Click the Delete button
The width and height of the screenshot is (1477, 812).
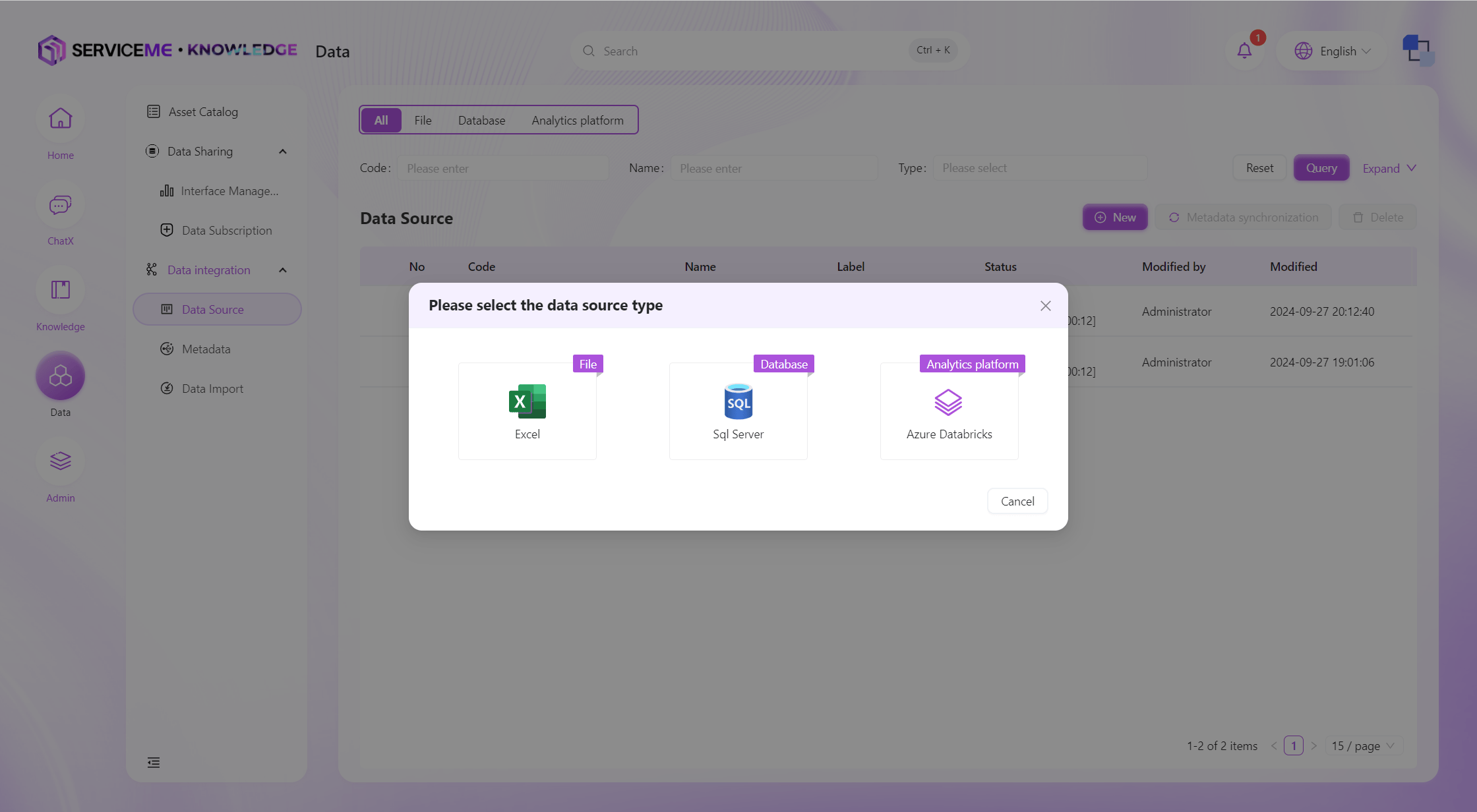pyautogui.click(x=1378, y=217)
